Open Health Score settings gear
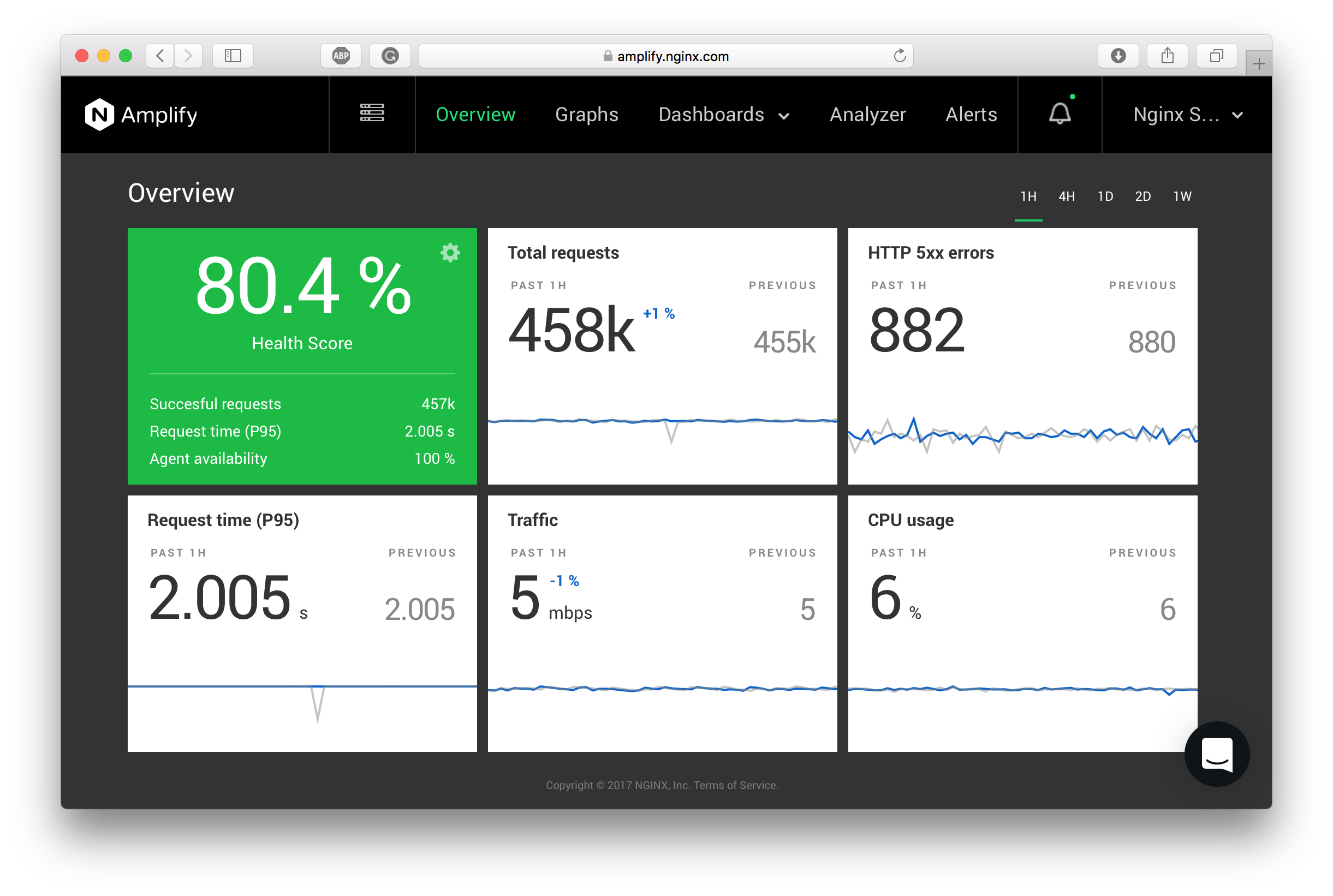 pyautogui.click(x=450, y=253)
